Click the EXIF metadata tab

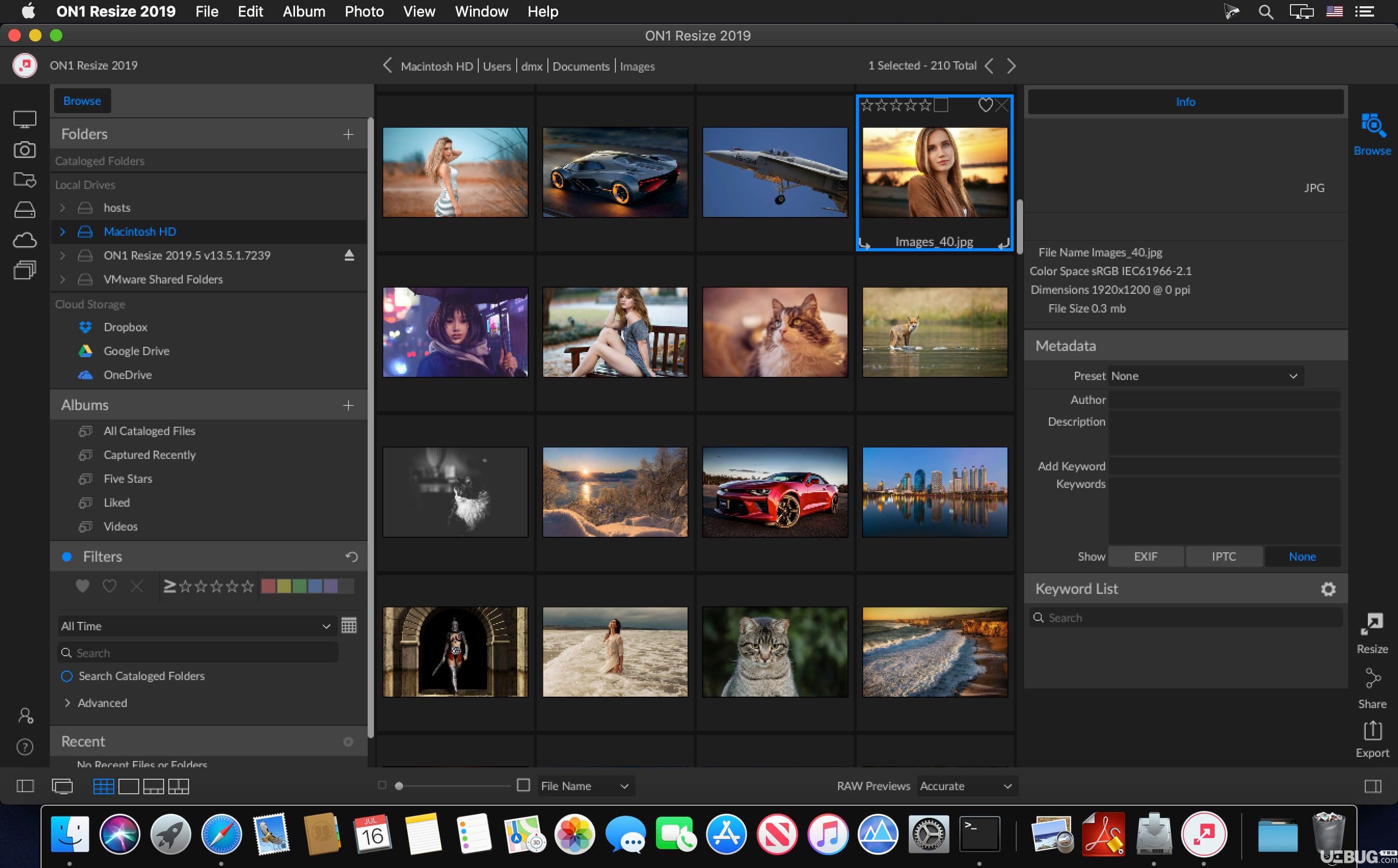(x=1145, y=557)
